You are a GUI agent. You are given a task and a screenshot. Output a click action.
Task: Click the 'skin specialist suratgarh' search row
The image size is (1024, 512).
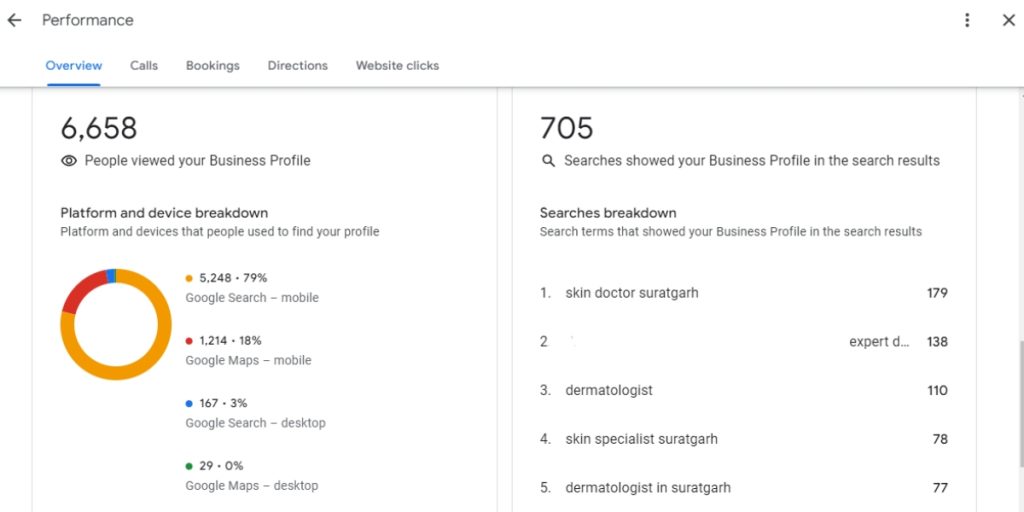pos(641,439)
